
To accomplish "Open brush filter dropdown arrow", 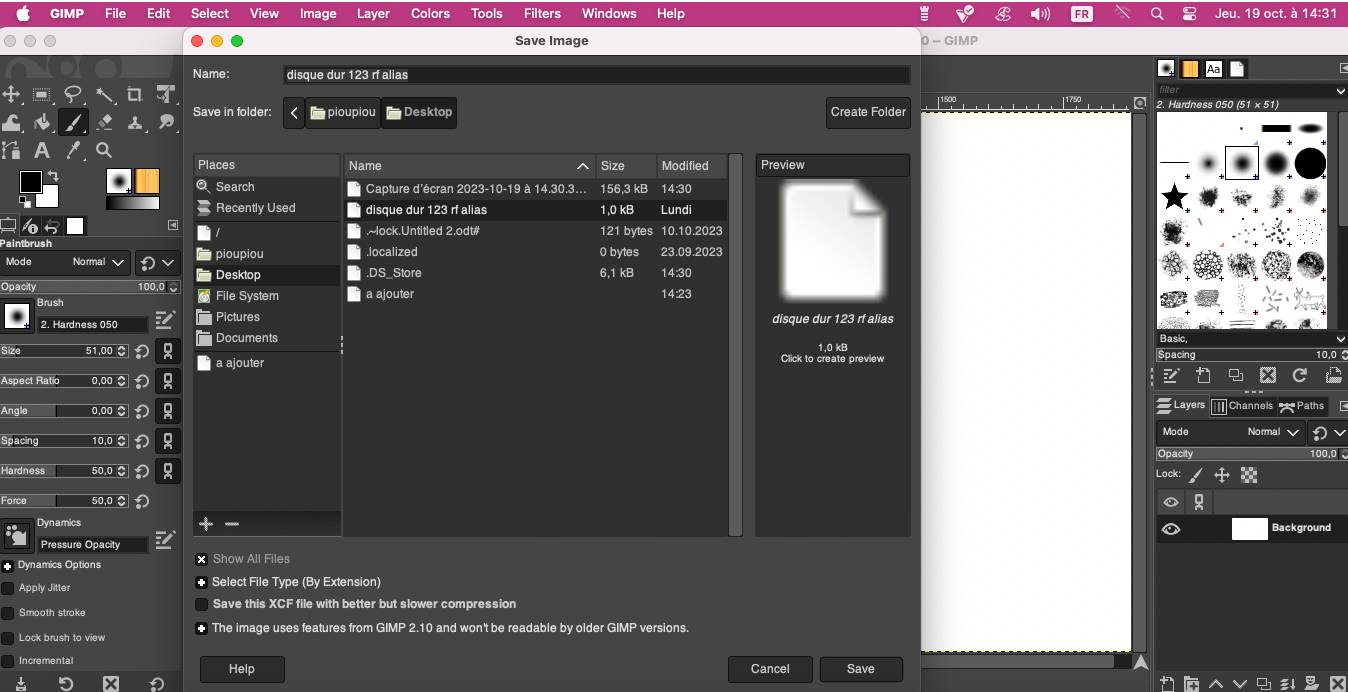I will click(1340, 90).
